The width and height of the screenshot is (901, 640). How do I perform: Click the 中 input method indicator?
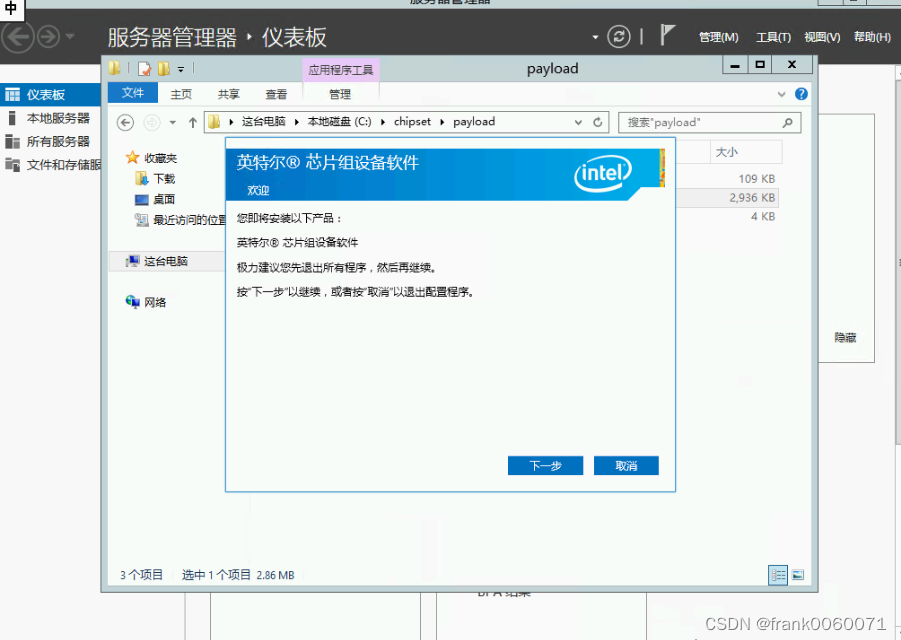[11, 8]
